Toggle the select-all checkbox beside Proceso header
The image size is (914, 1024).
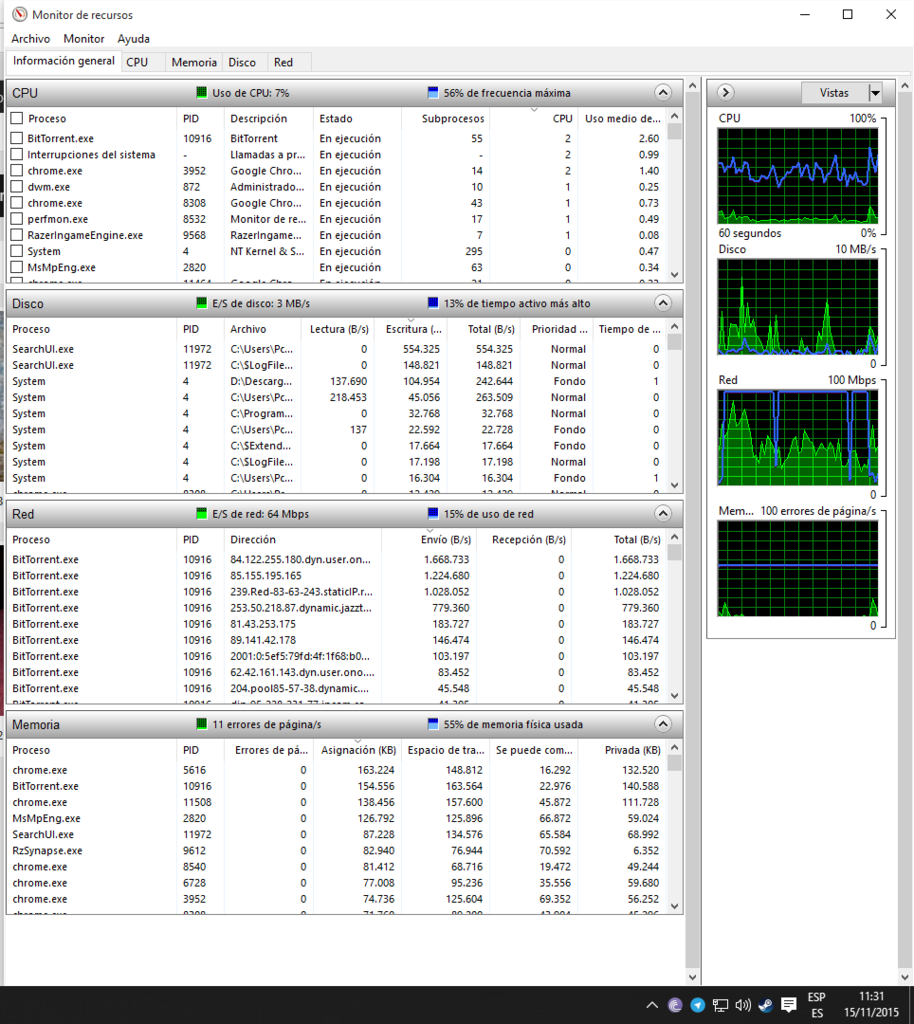pyautogui.click(x=17, y=118)
